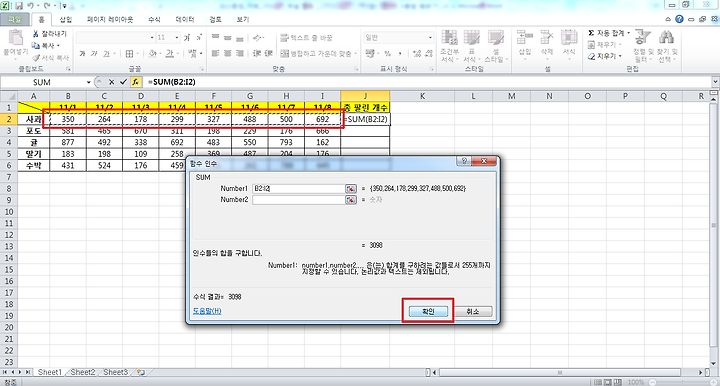Viewport: 720px width, 386px height.
Task: Click the align text right icon
Action: click(239, 54)
